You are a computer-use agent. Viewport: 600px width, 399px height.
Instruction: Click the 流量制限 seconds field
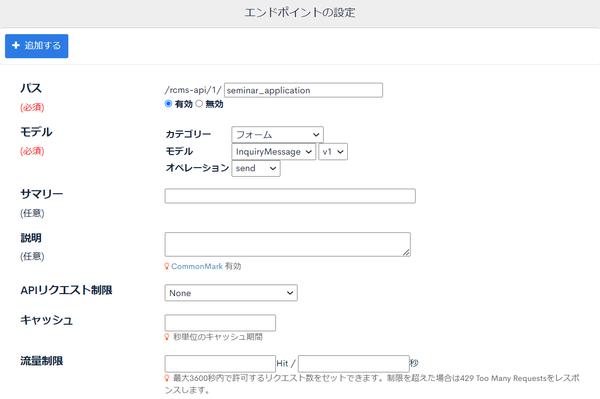click(x=354, y=363)
